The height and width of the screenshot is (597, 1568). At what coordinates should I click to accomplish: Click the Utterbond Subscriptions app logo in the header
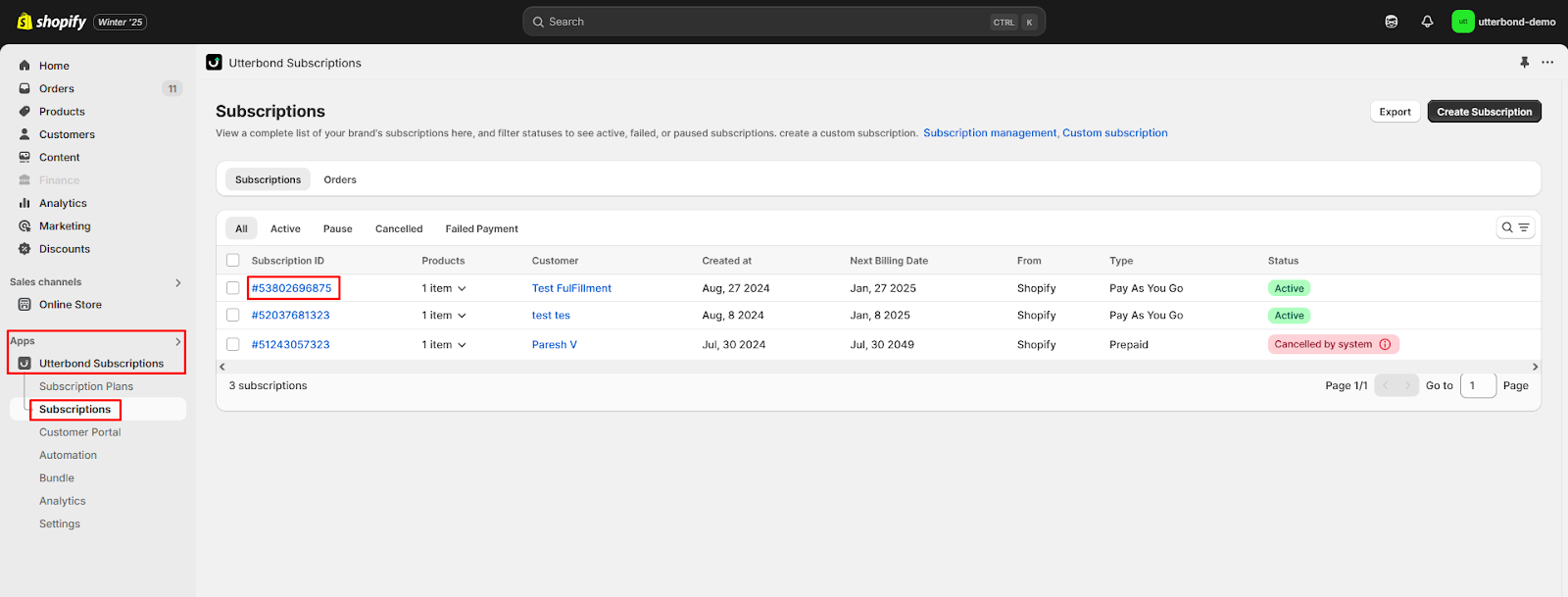click(x=214, y=63)
